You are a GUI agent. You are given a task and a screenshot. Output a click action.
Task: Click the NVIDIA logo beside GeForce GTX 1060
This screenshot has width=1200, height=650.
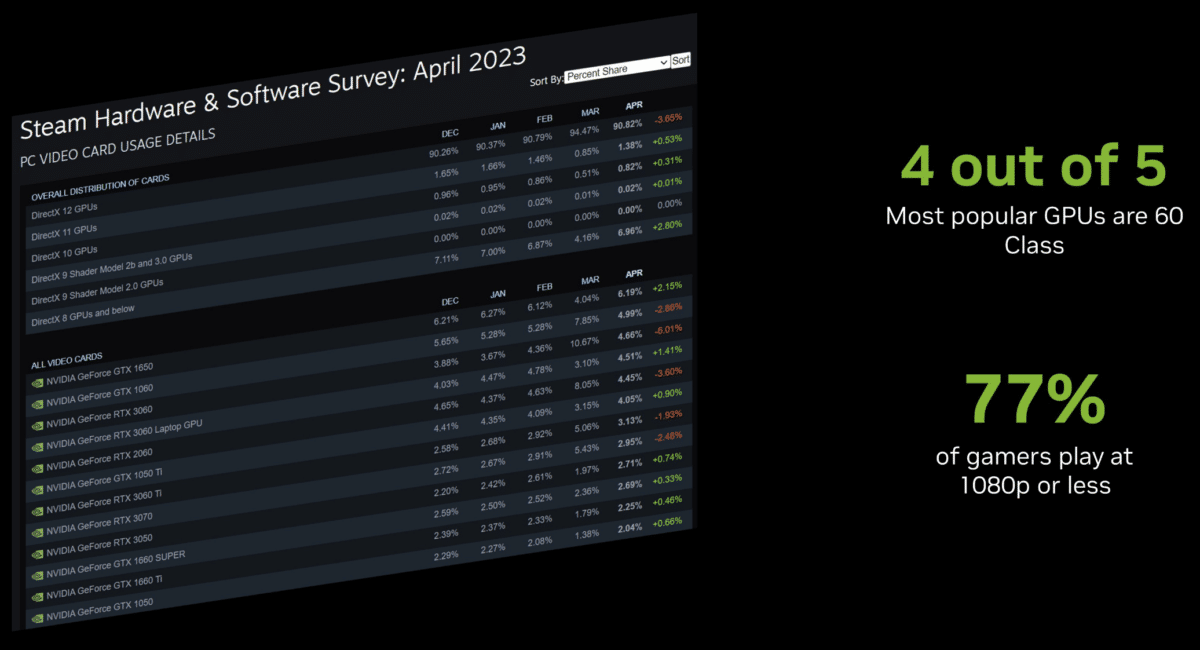click(39, 404)
